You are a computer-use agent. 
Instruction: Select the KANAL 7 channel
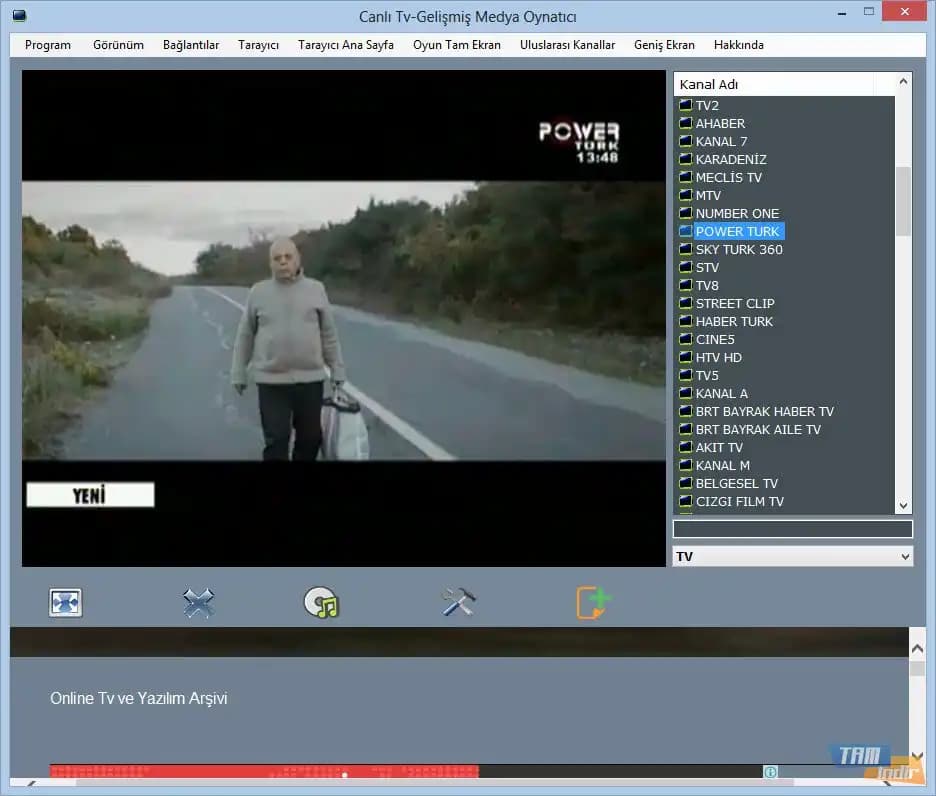(x=721, y=141)
